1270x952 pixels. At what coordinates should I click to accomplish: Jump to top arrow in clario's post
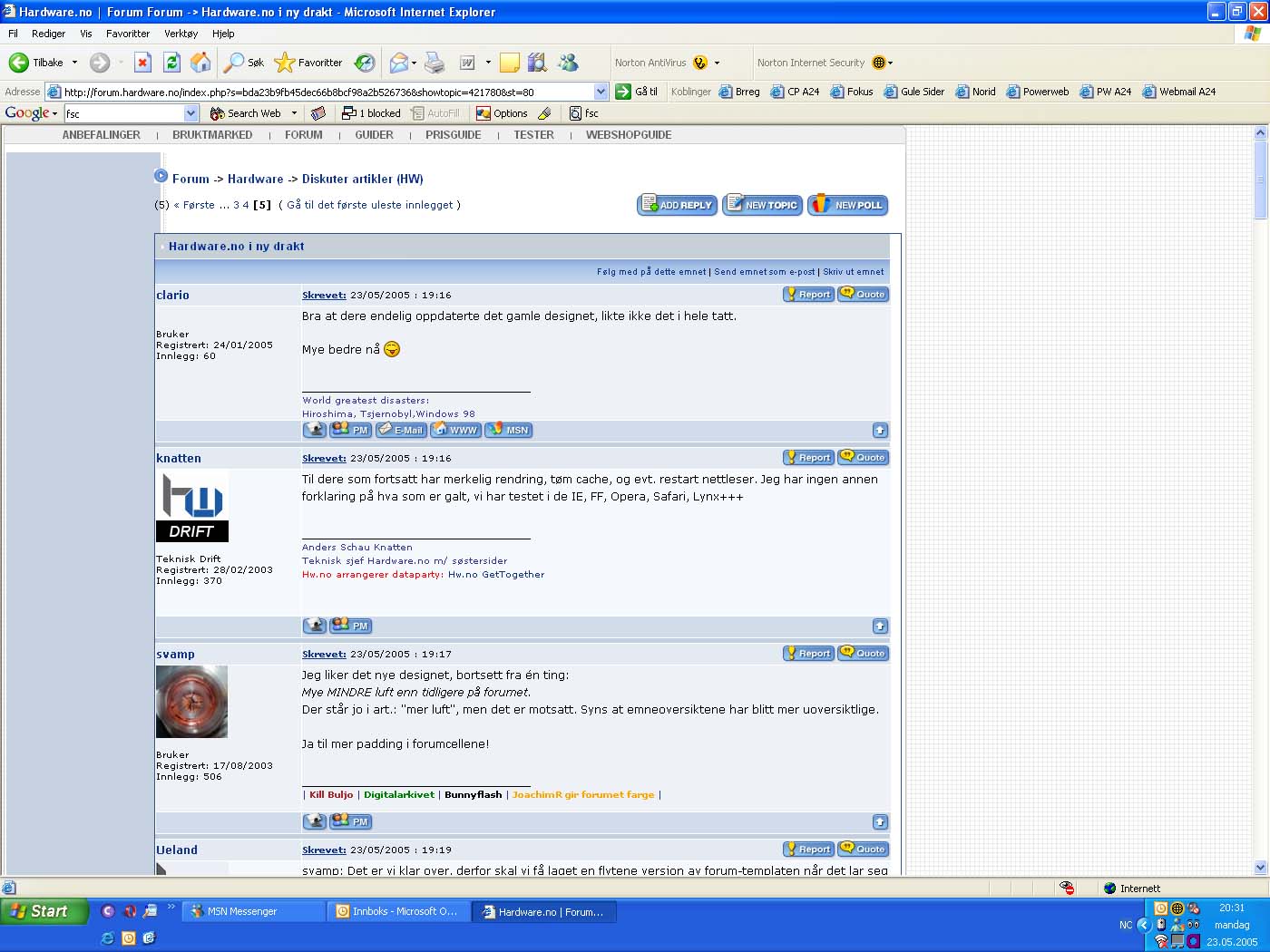coord(880,430)
